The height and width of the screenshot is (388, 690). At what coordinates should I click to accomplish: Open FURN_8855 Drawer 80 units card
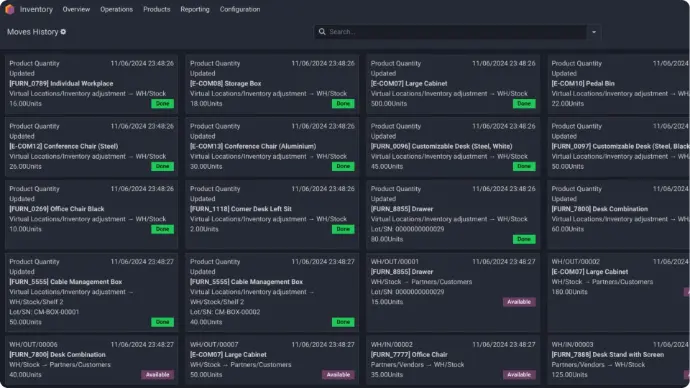click(453, 214)
